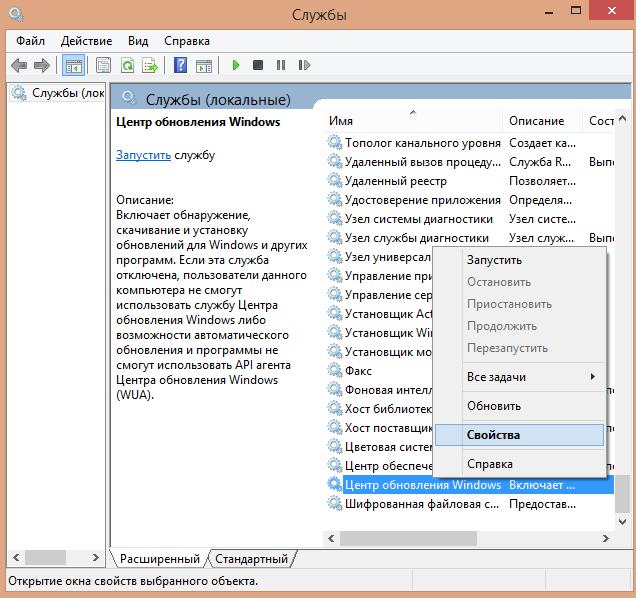
Task: Click the Export list toolbar icon
Action: [150, 65]
